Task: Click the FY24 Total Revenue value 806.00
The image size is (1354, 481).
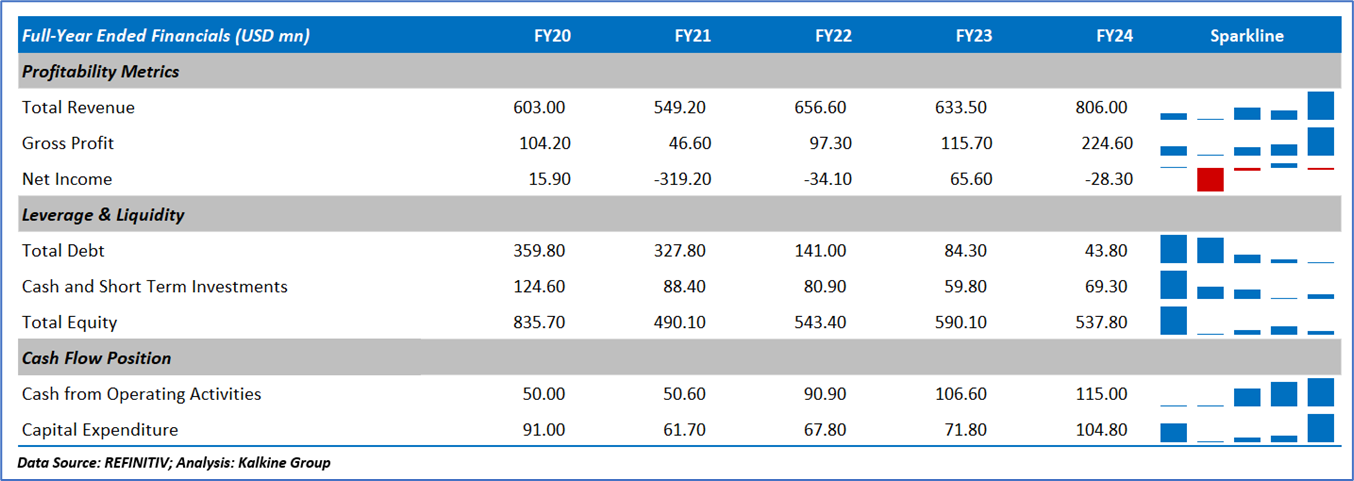Action: pos(1105,107)
